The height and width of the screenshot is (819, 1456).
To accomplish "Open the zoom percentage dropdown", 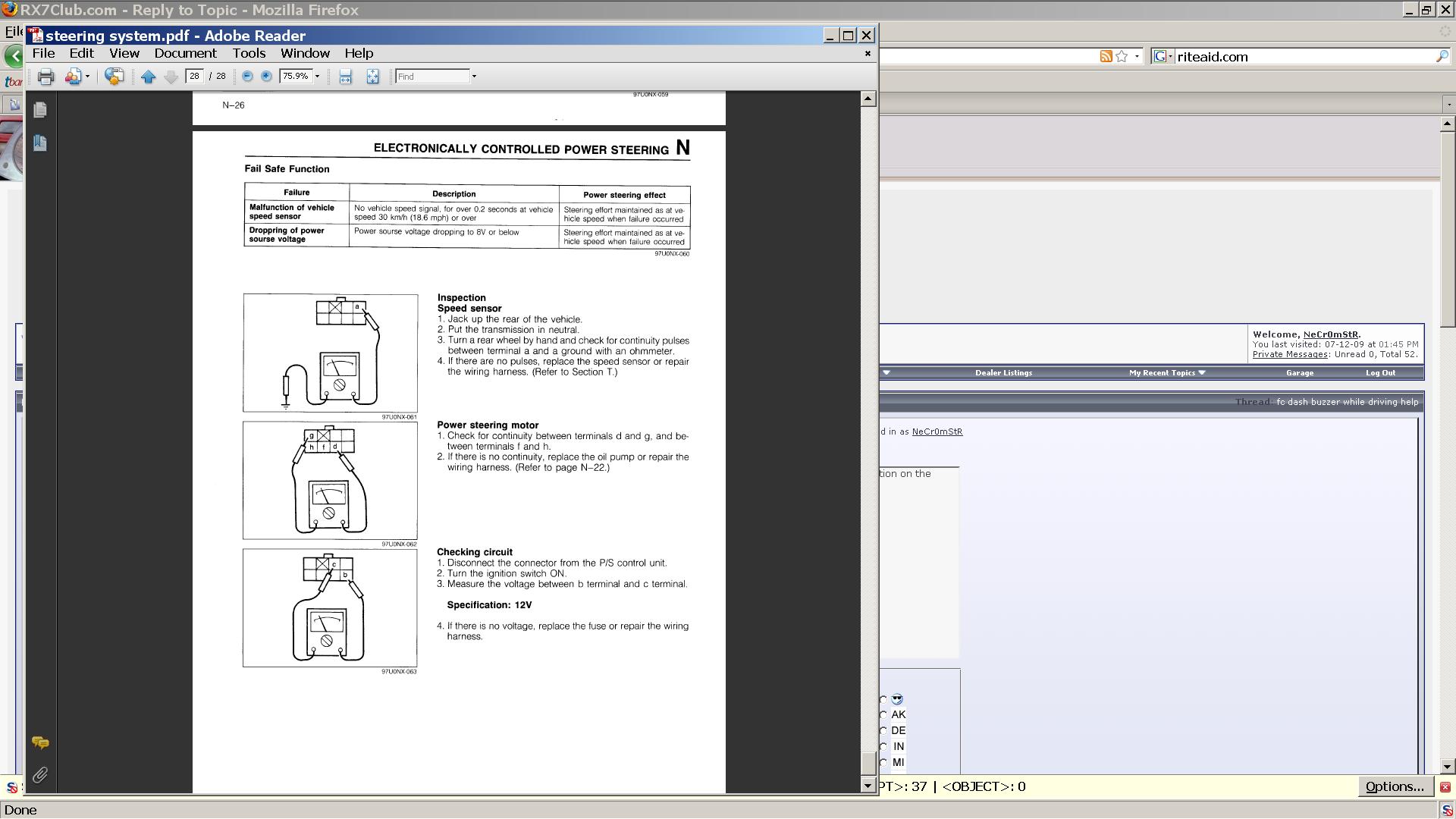I will [317, 77].
